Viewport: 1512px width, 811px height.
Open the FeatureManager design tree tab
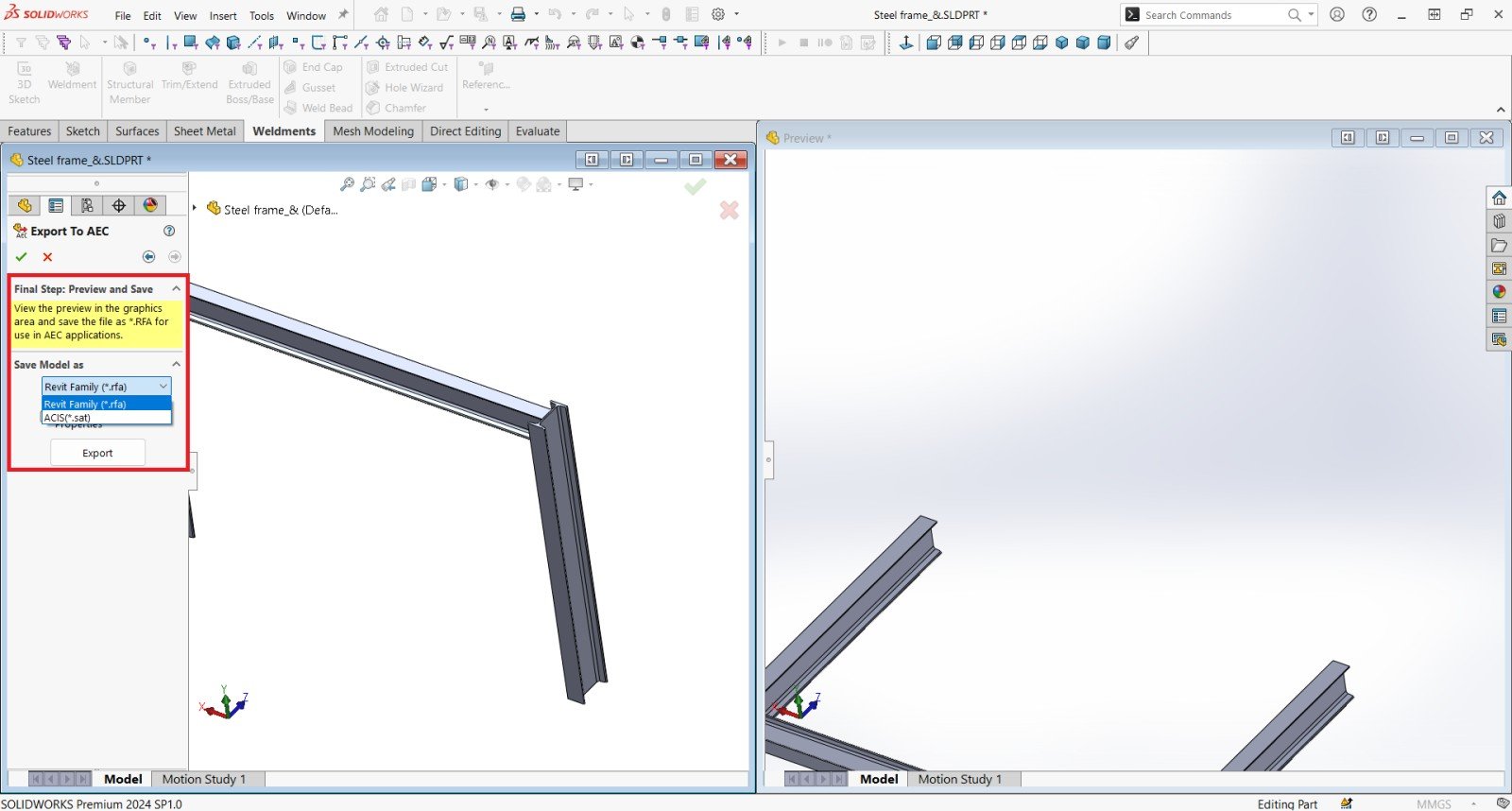pos(25,205)
